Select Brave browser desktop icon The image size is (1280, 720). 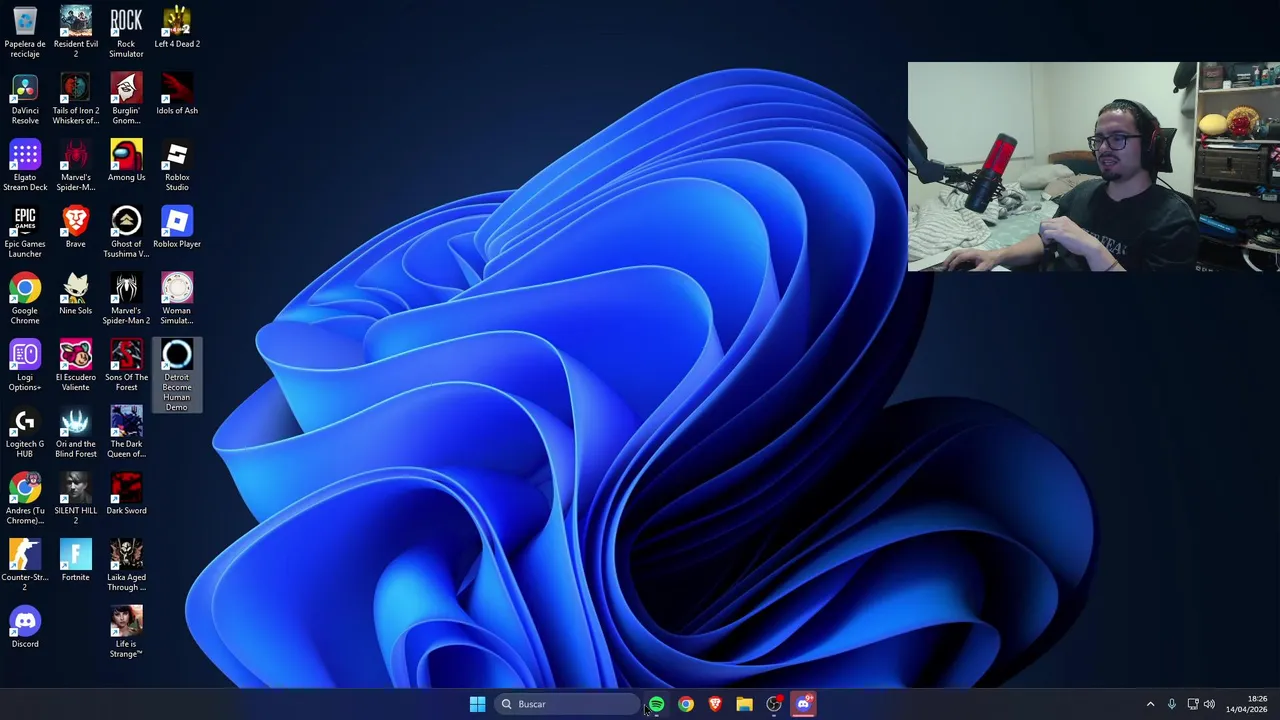76,227
